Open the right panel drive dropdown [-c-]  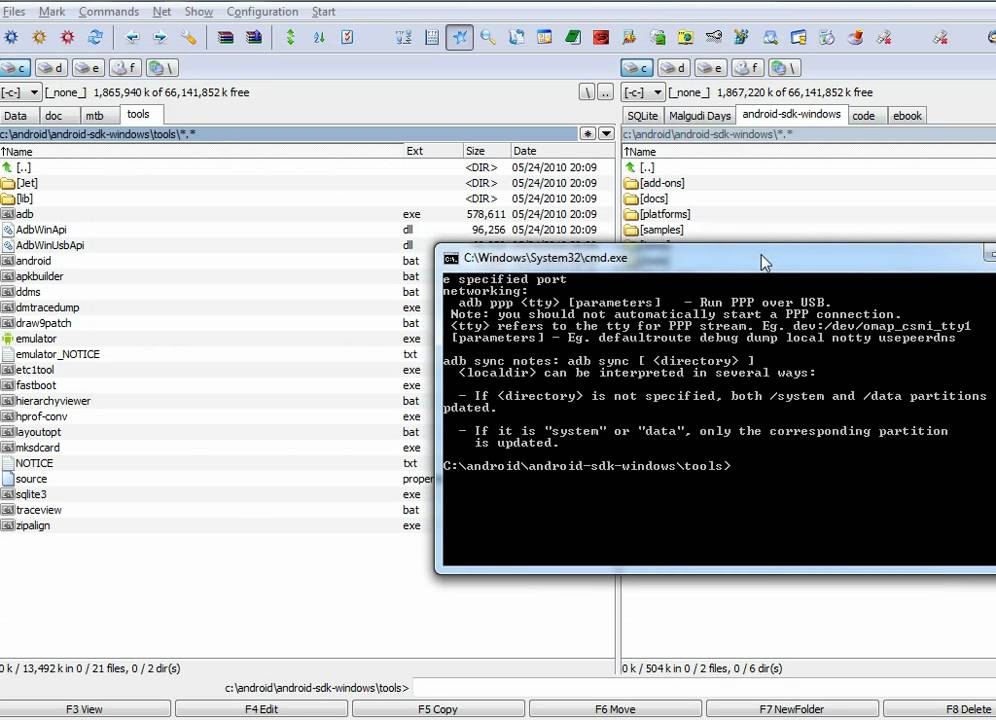(643, 92)
